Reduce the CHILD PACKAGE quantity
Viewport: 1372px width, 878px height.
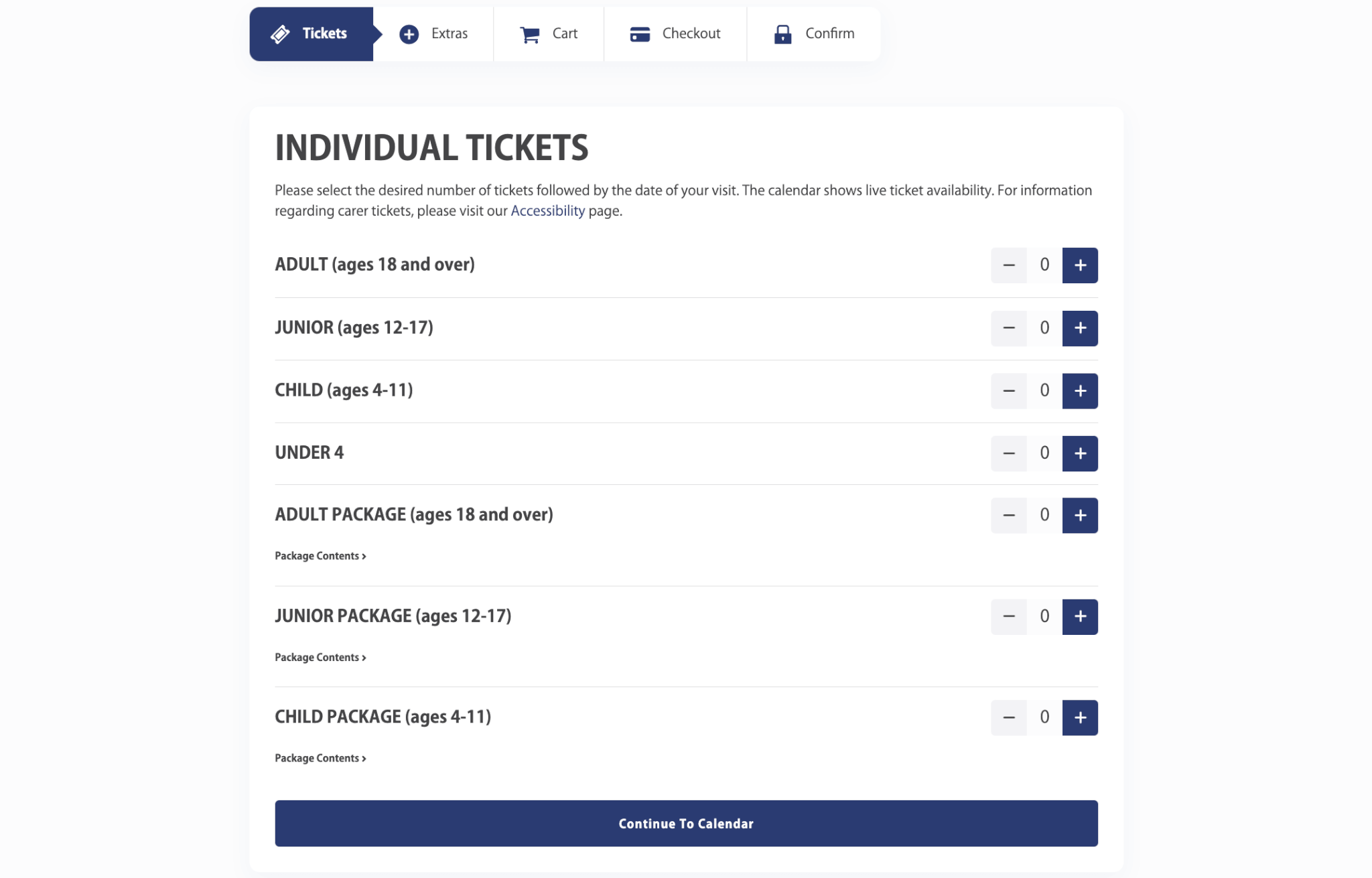click(x=1008, y=718)
